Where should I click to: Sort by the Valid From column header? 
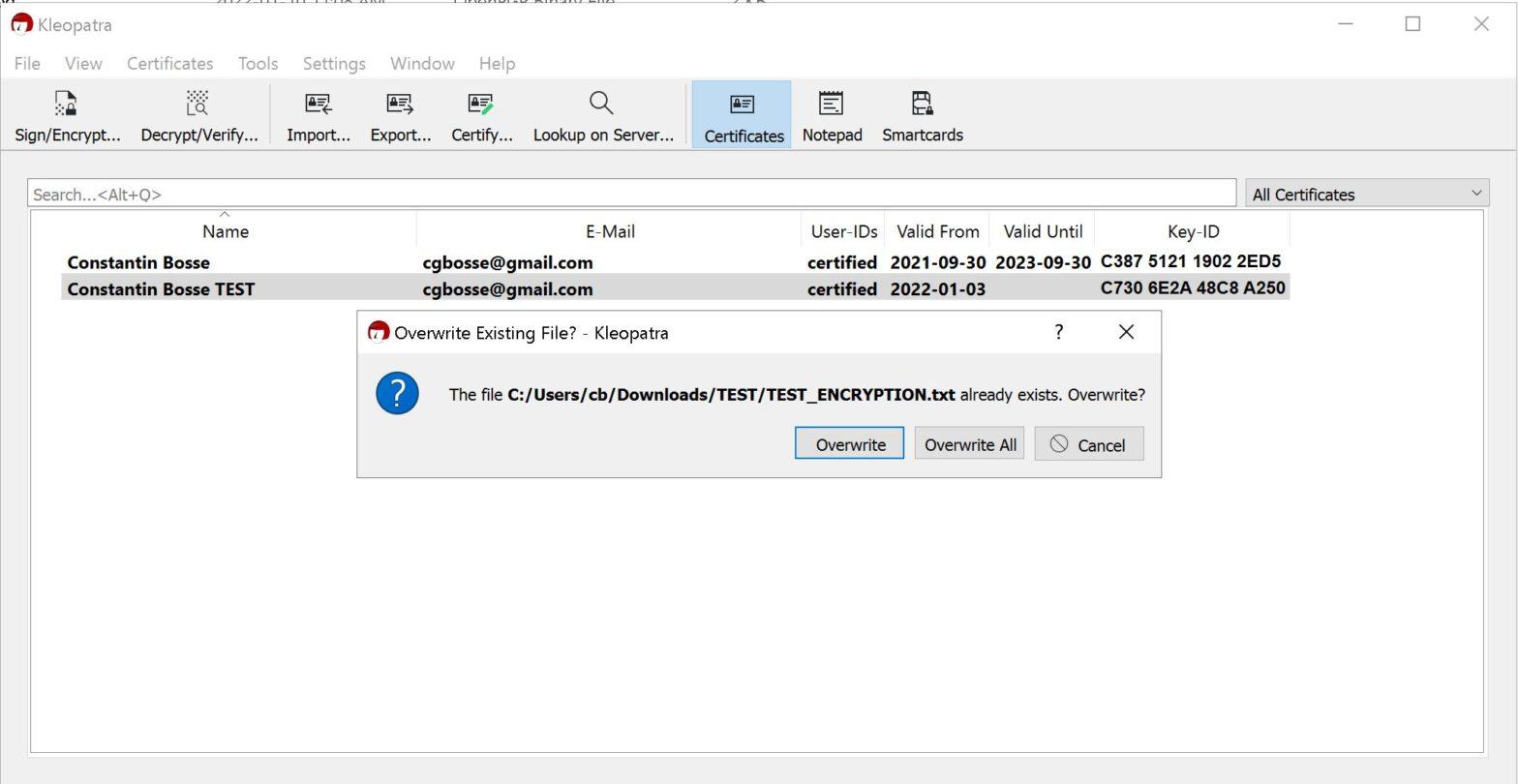tap(937, 231)
